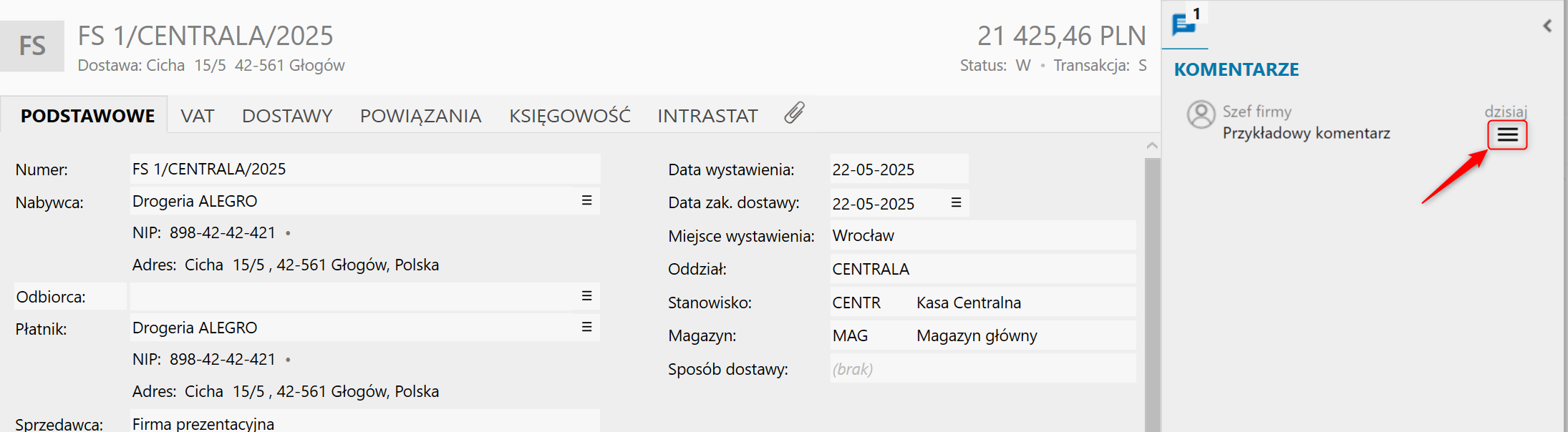Open the comment options hamburger menu
Viewport: 1568px width, 432px height.
coord(1507,135)
